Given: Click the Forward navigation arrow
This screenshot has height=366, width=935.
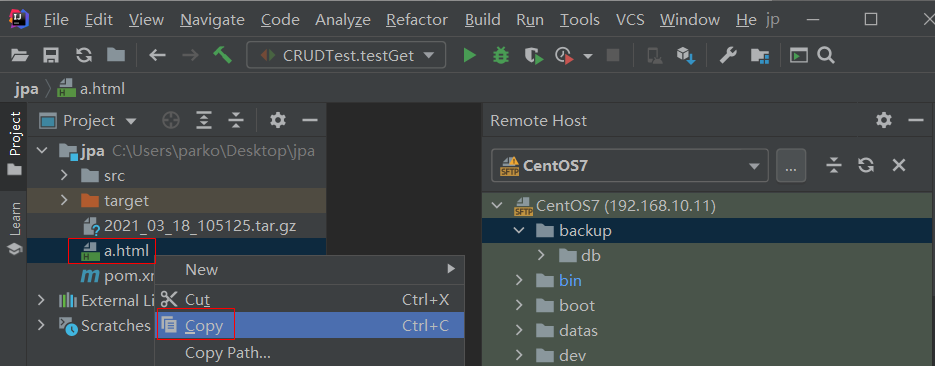Looking at the screenshot, I should coord(190,55).
